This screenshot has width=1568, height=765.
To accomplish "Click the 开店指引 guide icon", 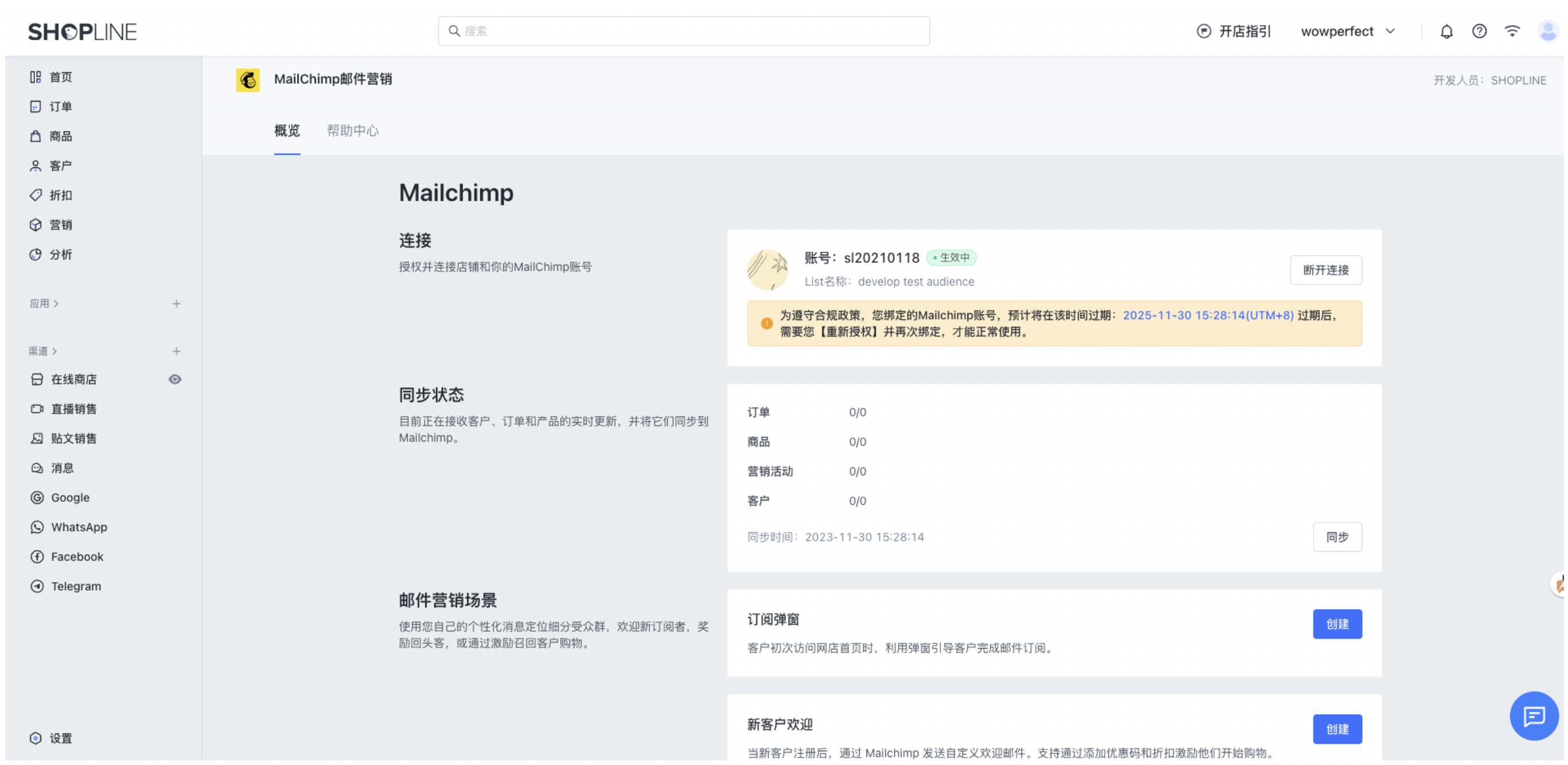I will click(x=1204, y=31).
